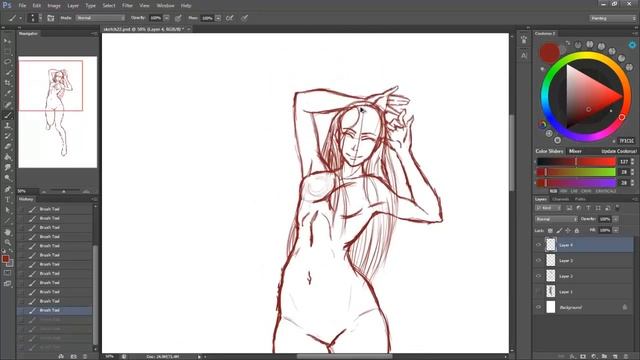Image resolution: width=640 pixels, height=360 pixels.
Task: Open the layer Kind filter dropdown
Action: pyautogui.click(x=549, y=208)
